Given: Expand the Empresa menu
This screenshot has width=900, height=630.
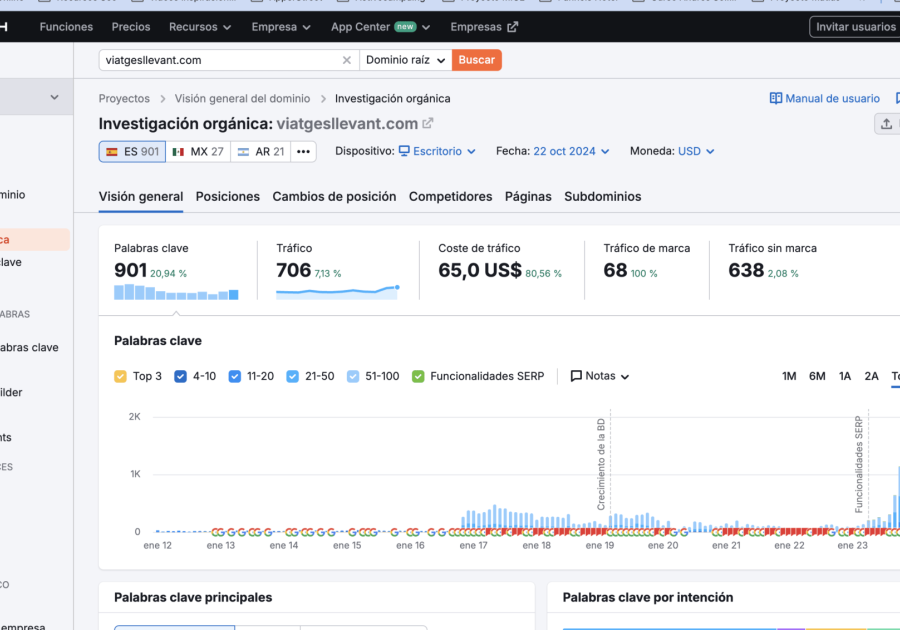Looking at the screenshot, I should coord(281,27).
